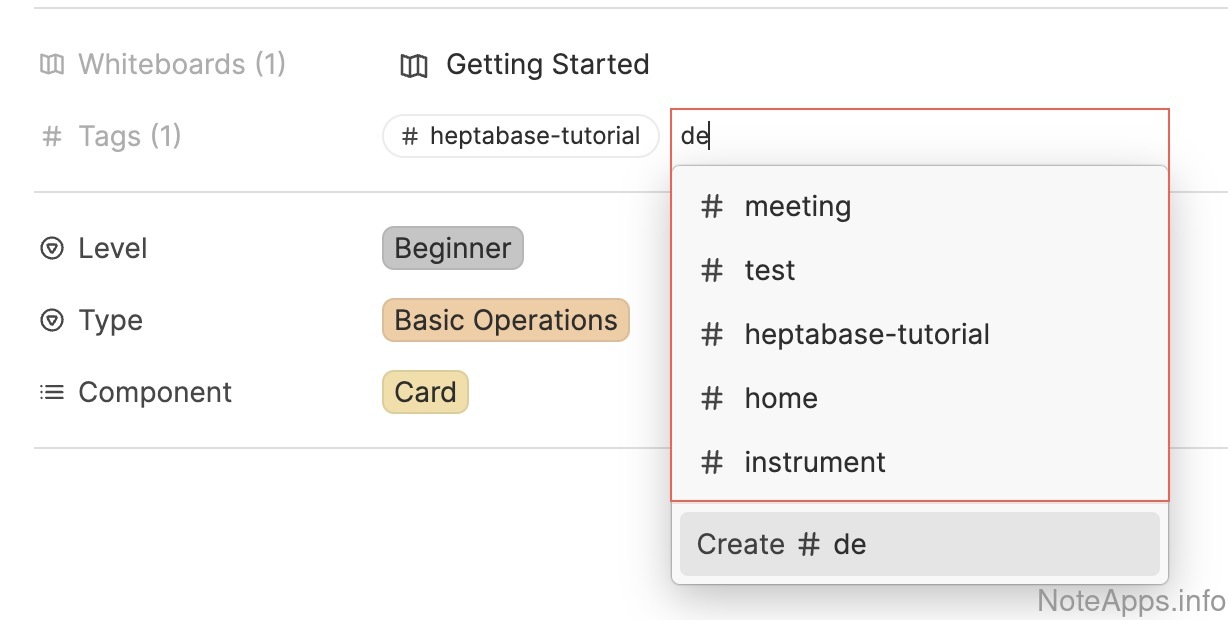Open the Basic Operations type dropdown
This screenshot has width=1228, height=620.
[506, 321]
